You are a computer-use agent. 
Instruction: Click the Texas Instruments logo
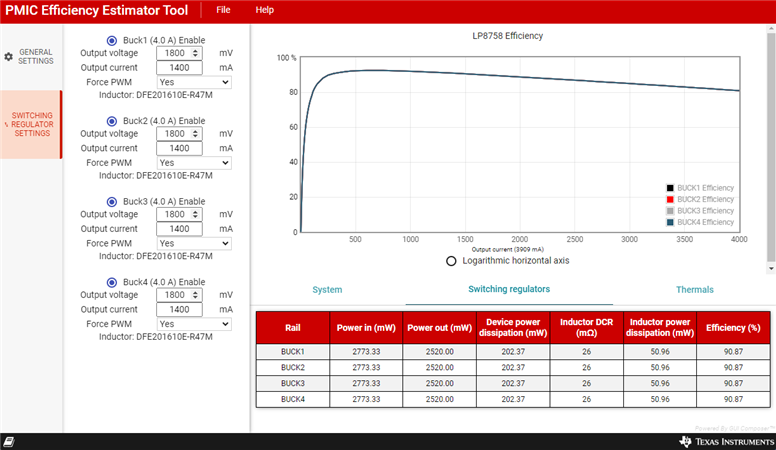(727, 442)
